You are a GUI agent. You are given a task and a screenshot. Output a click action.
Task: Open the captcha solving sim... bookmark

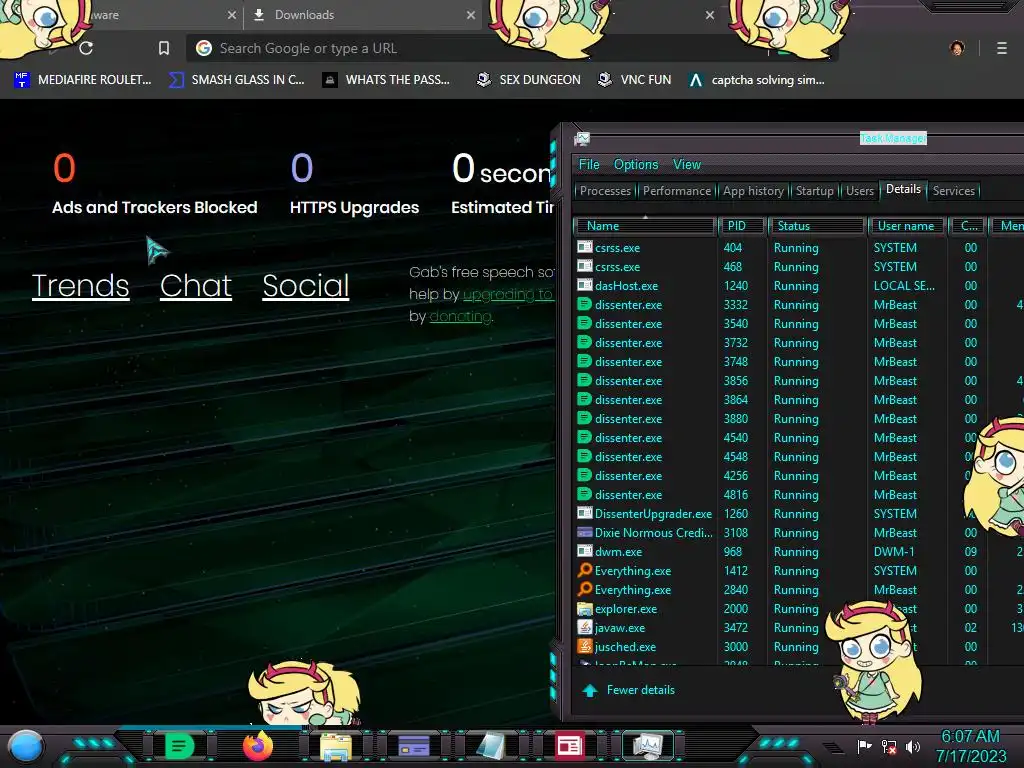point(757,80)
